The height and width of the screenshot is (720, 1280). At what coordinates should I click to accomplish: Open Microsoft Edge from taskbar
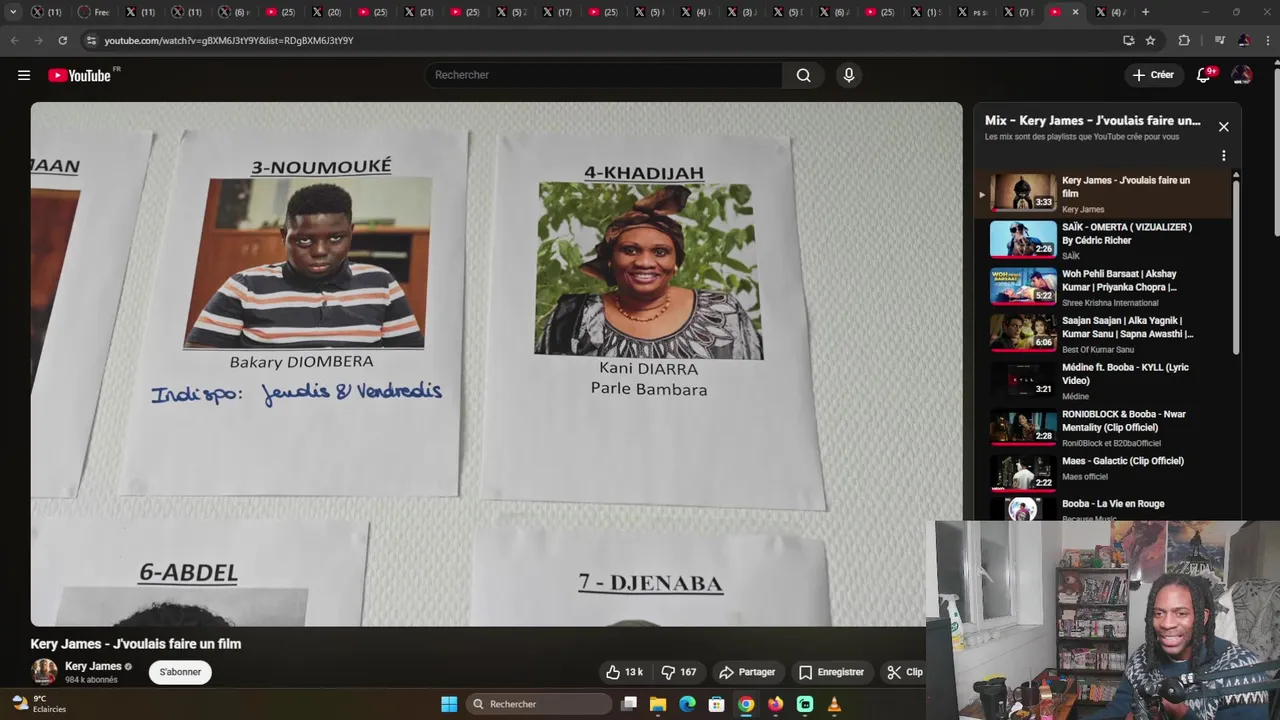[687, 704]
